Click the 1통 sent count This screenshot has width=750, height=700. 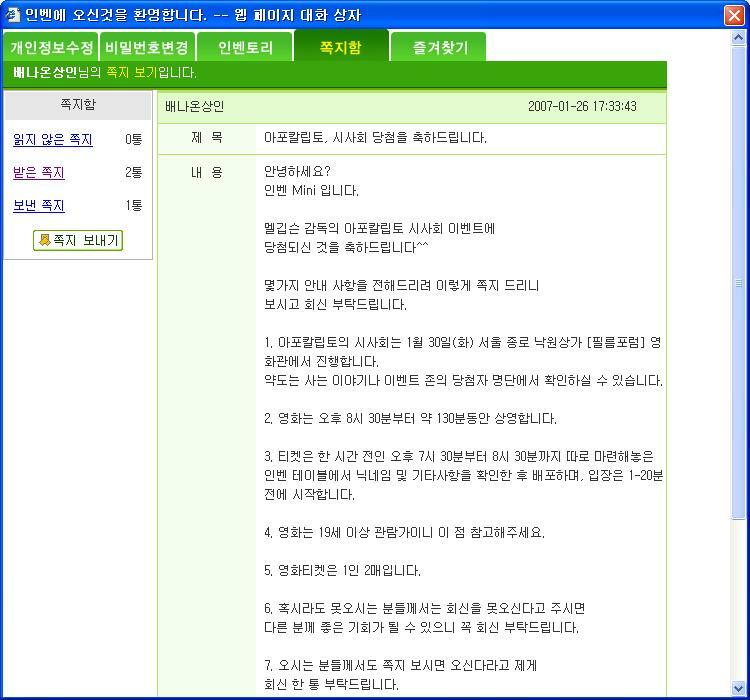(133, 205)
